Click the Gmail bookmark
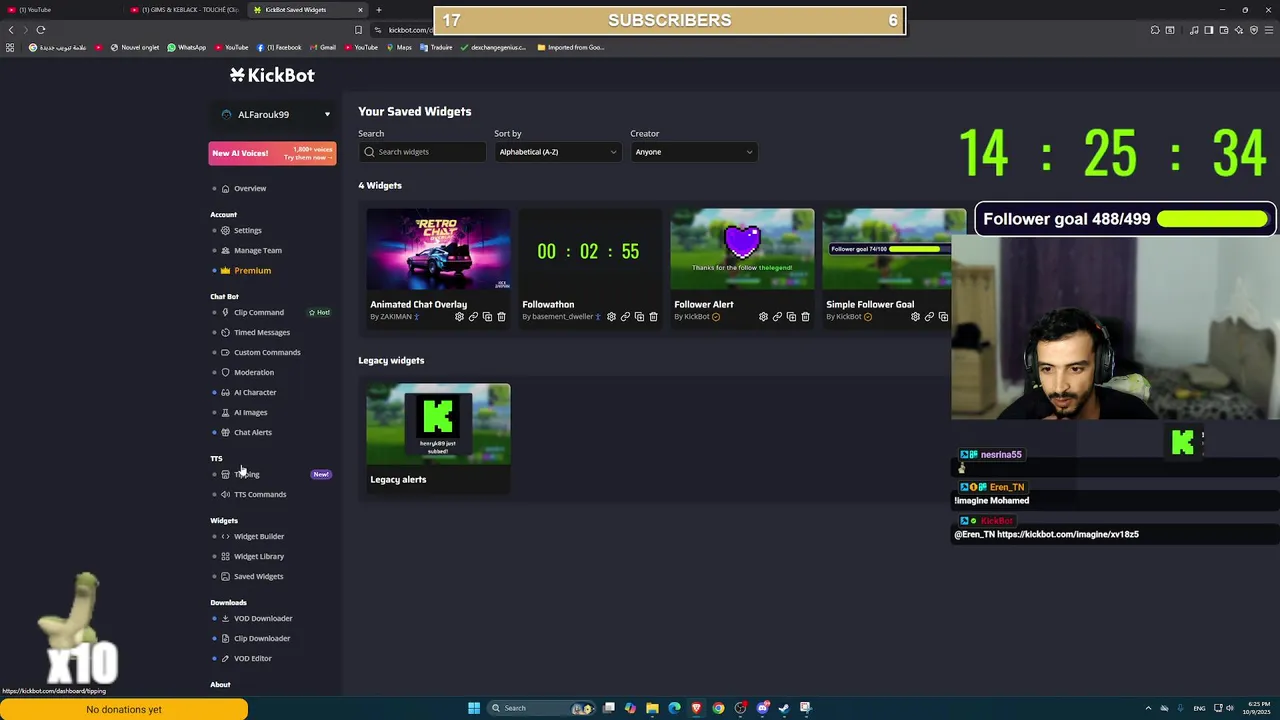The height and width of the screenshot is (720, 1280). click(x=323, y=47)
